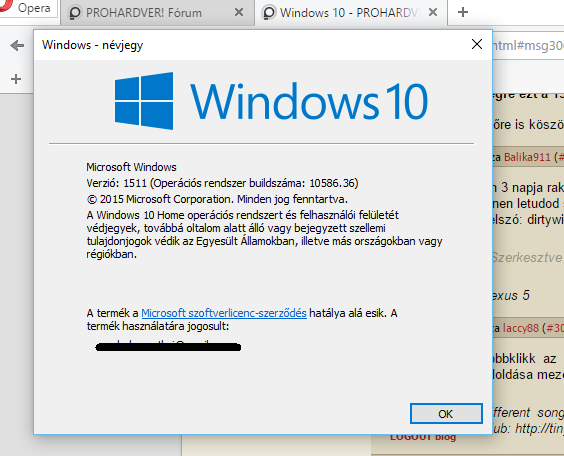Select the 'Microsoft Windows' text line

pyautogui.click(x=131, y=167)
